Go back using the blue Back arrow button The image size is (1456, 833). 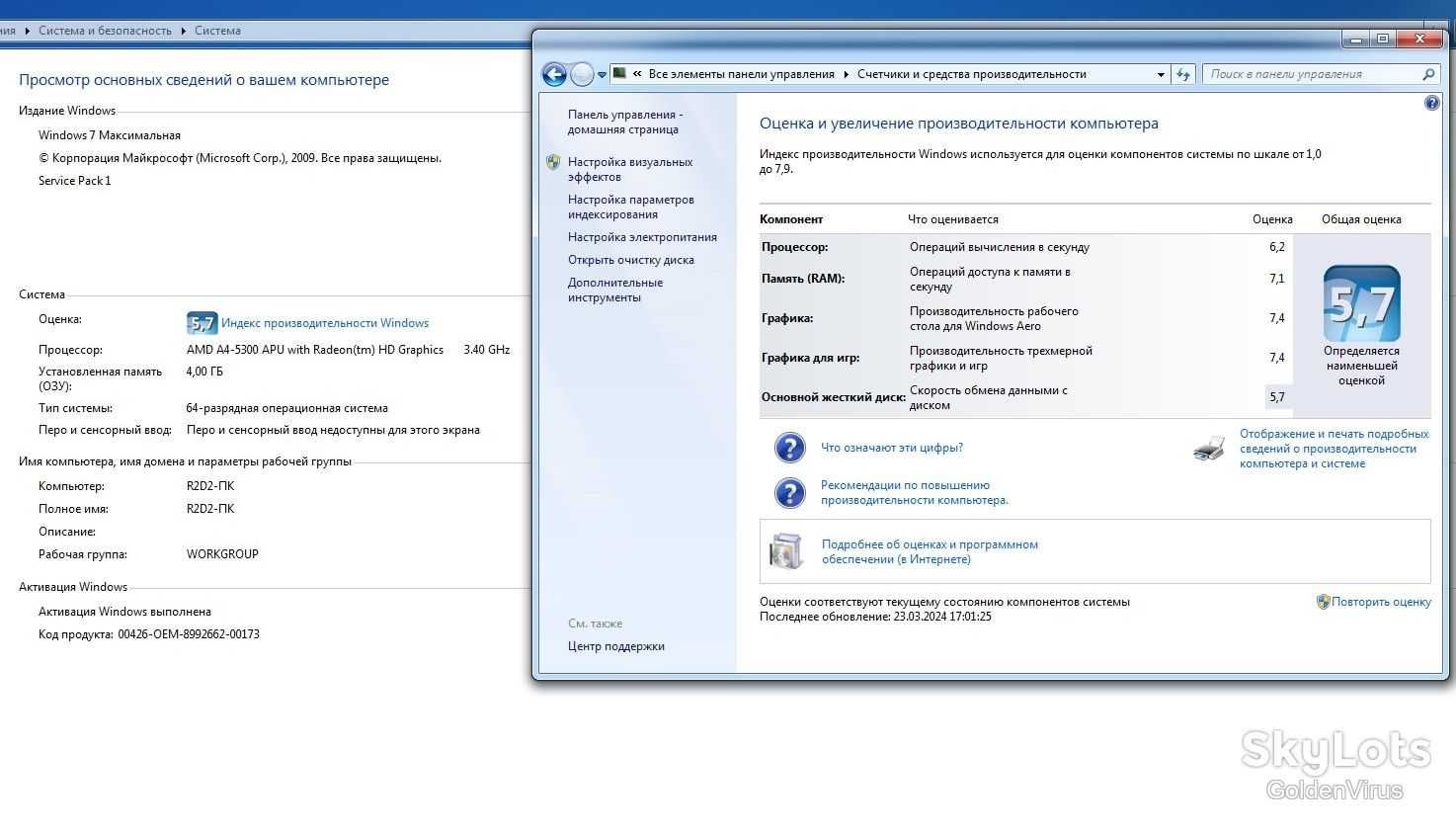(x=554, y=74)
